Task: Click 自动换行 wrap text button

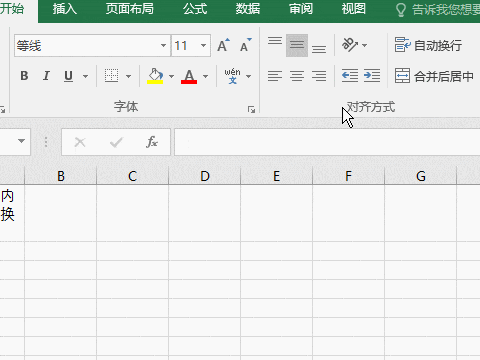Action: pos(429,45)
